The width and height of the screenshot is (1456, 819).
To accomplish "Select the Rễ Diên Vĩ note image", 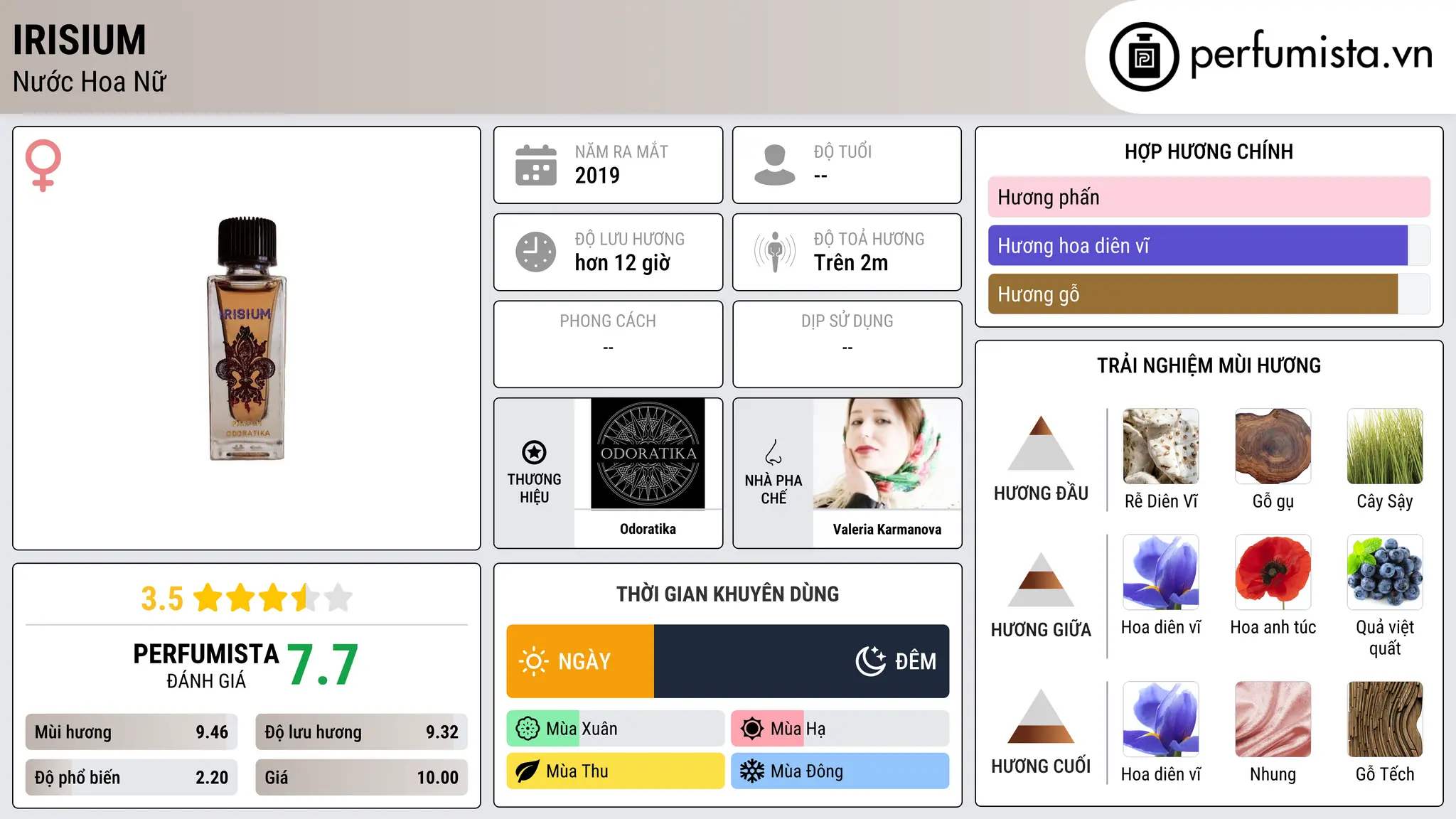I will [x=1161, y=446].
